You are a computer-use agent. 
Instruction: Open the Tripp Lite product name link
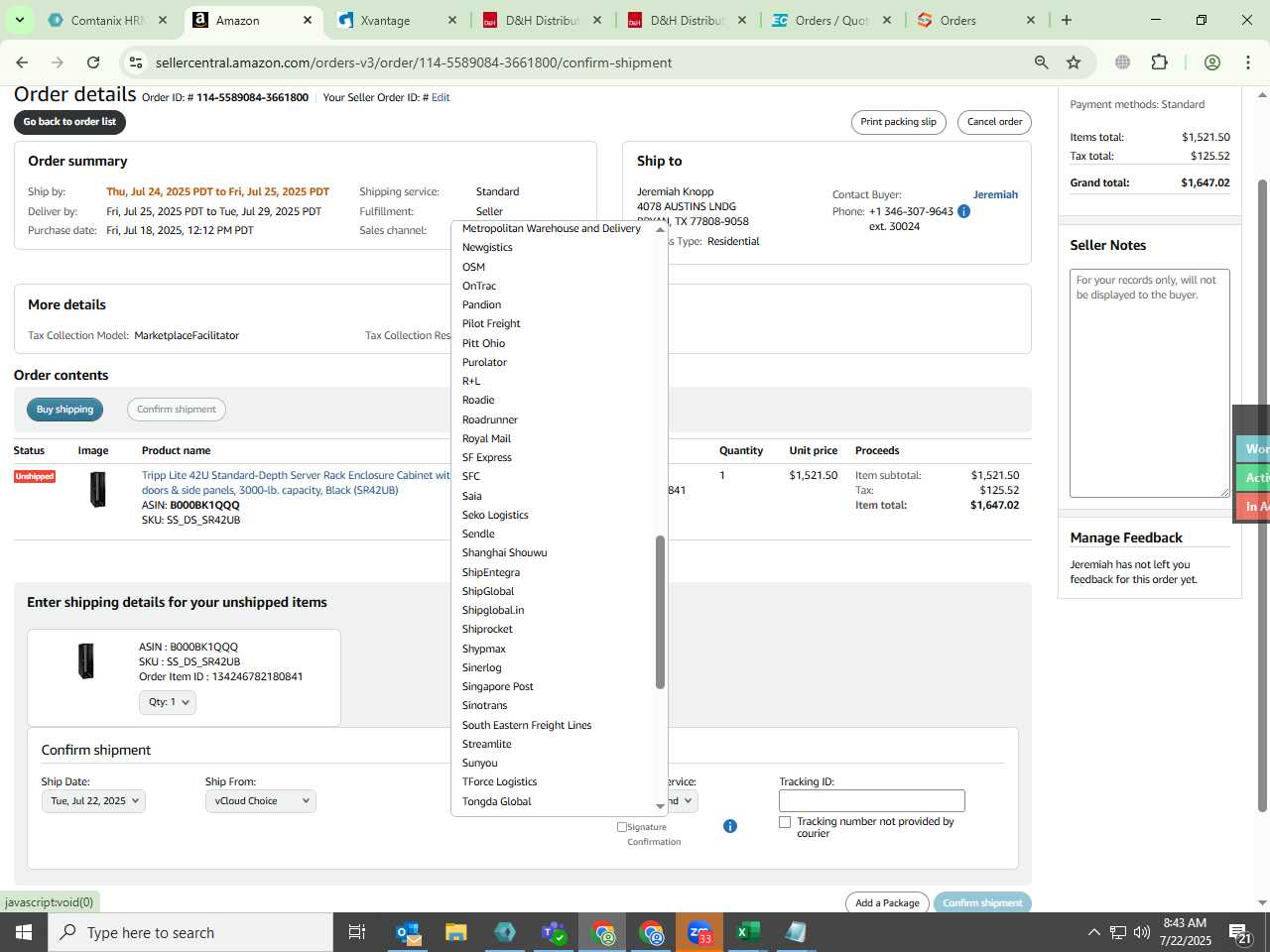[296, 483]
